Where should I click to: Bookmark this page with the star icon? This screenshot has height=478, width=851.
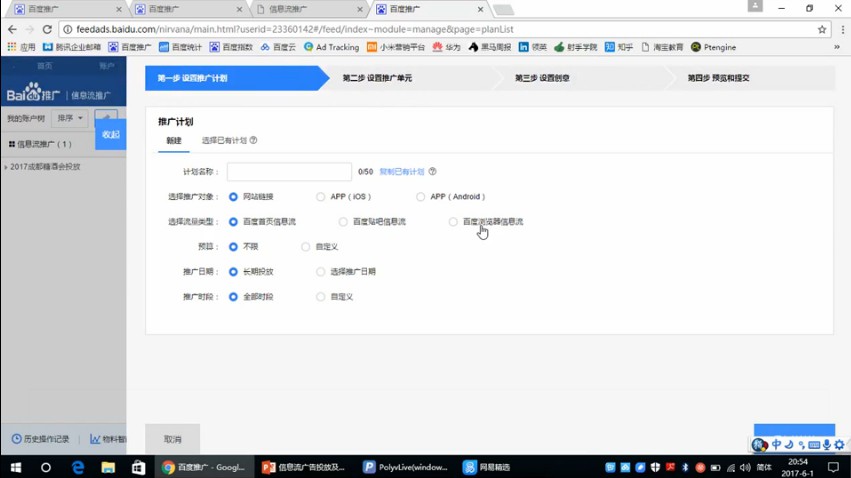(822, 29)
